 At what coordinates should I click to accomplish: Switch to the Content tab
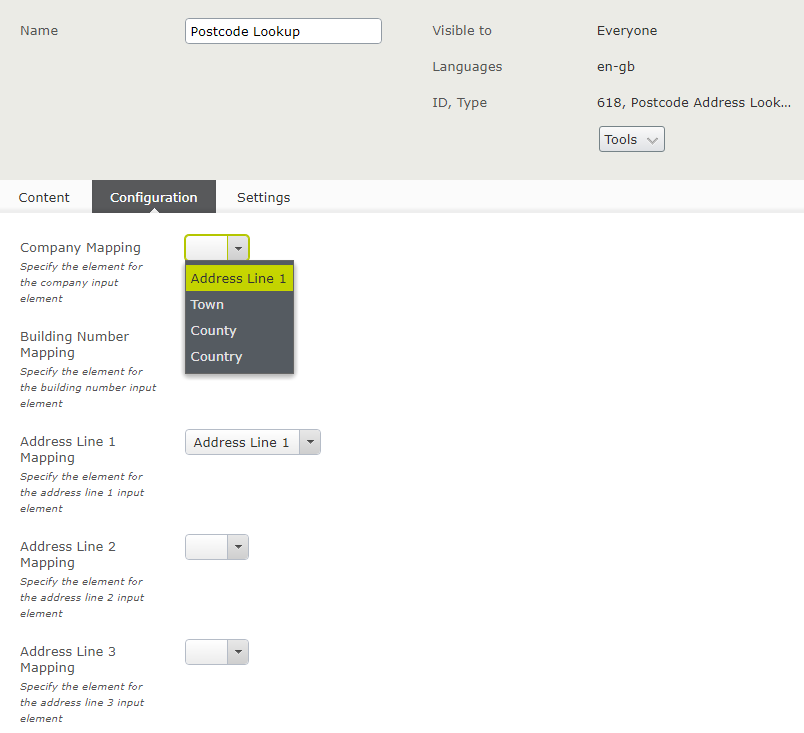coord(44,197)
